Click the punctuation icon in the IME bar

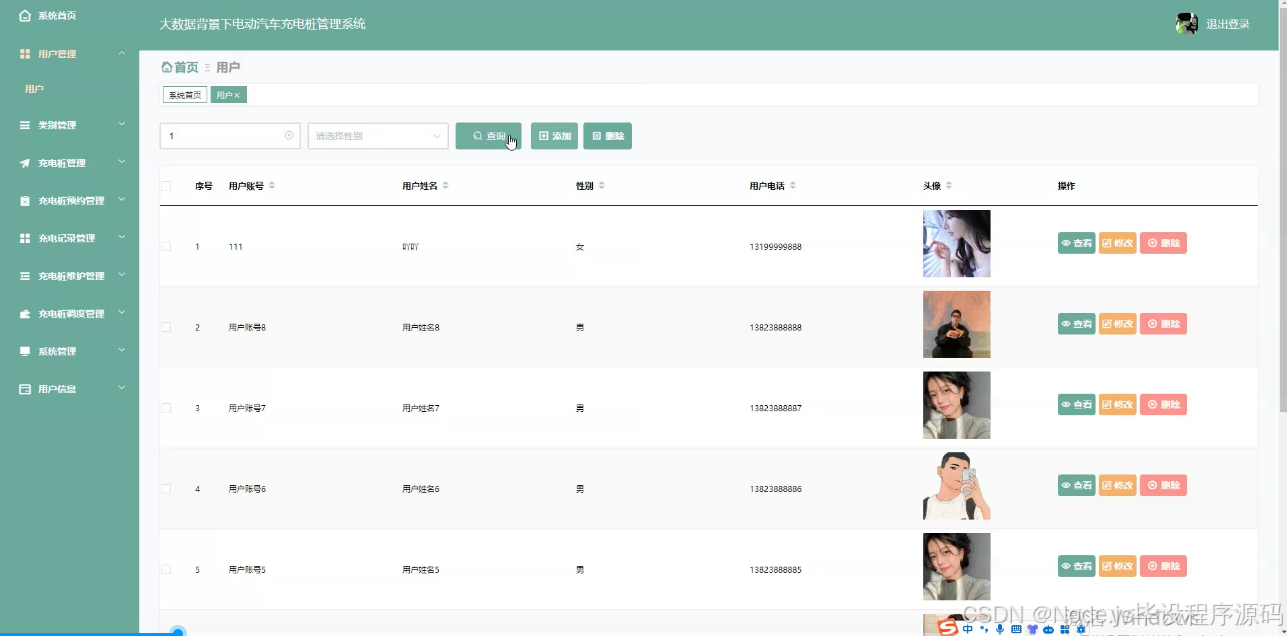984,629
